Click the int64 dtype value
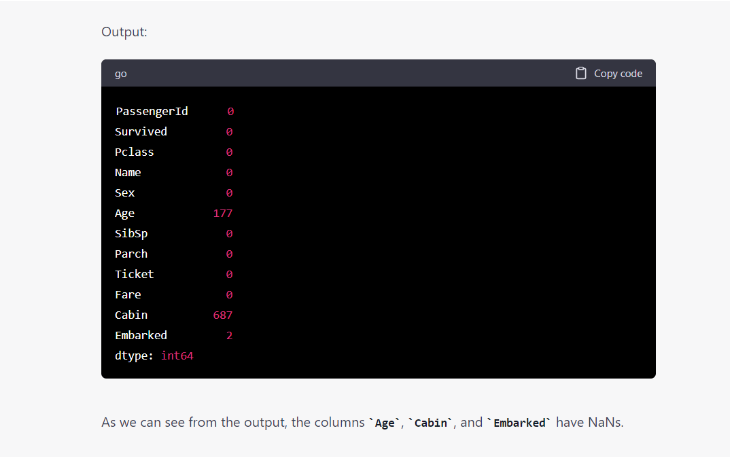Screen dimensions: 730x457 (x=177, y=356)
